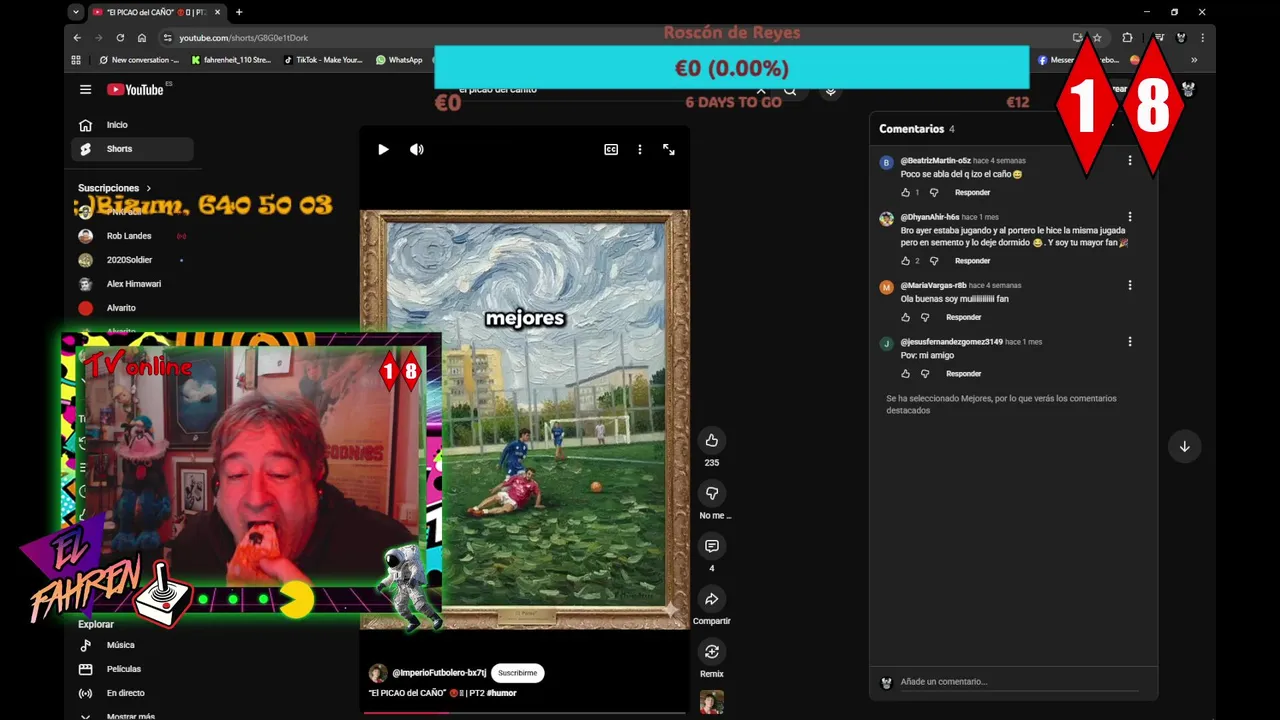This screenshot has height=720, width=1280.
Task: Expand the Suscripciones section chevron
Action: [x=149, y=188]
